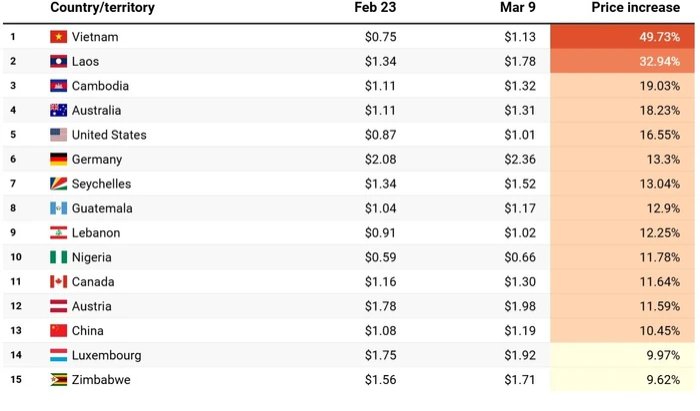Click Austria's $1.98 Mar 9 price
This screenshot has width=700, height=411.
[520, 307]
